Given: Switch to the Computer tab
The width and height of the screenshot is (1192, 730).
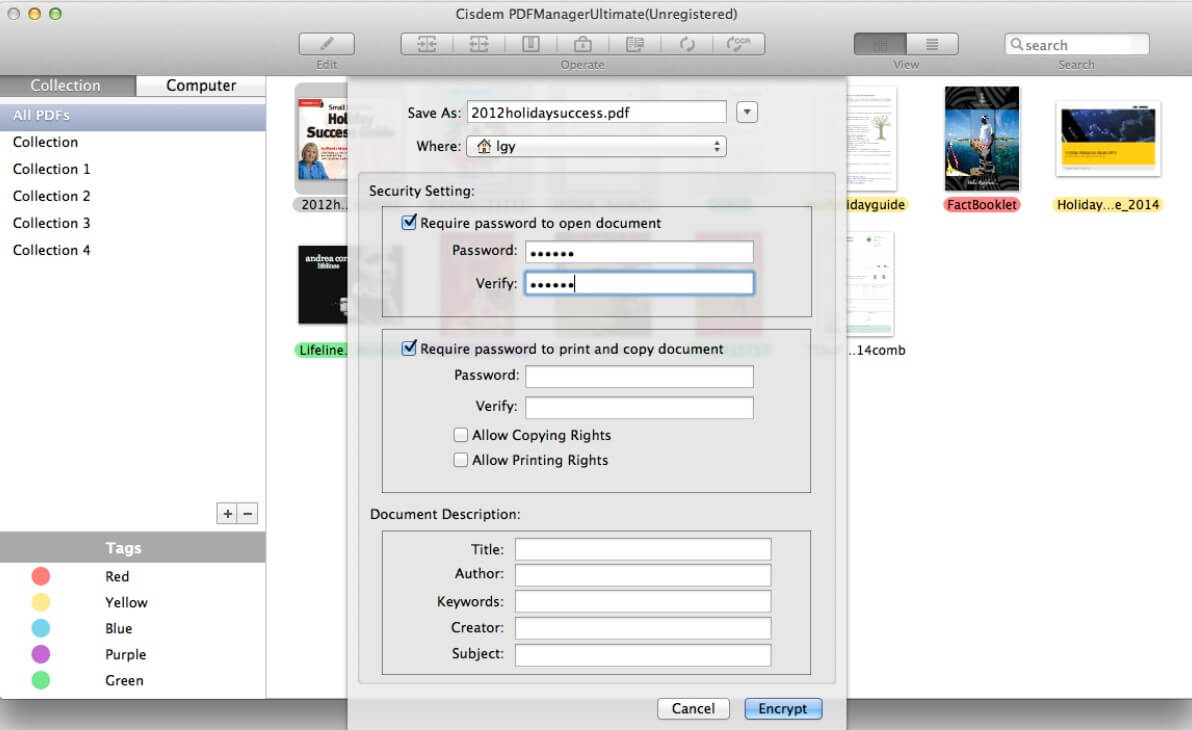Looking at the screenshot, I should pos(200,85).
